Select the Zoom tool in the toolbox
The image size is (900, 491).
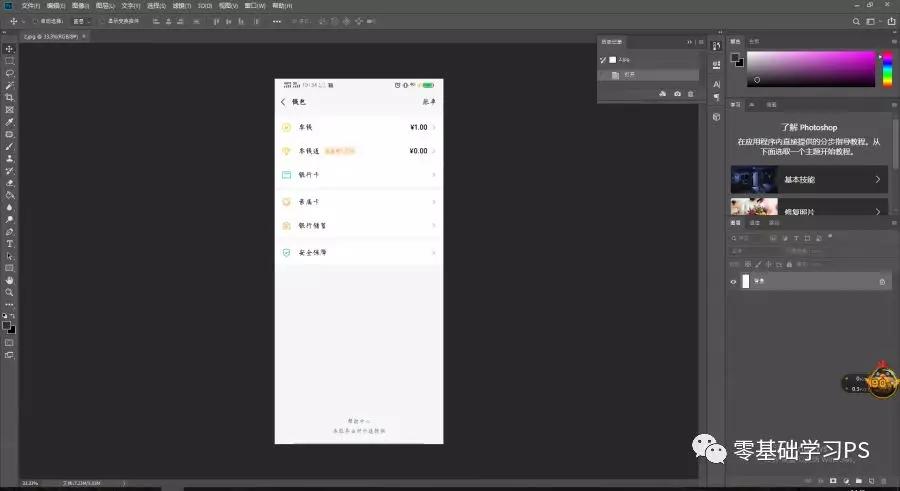pos(9,292)
